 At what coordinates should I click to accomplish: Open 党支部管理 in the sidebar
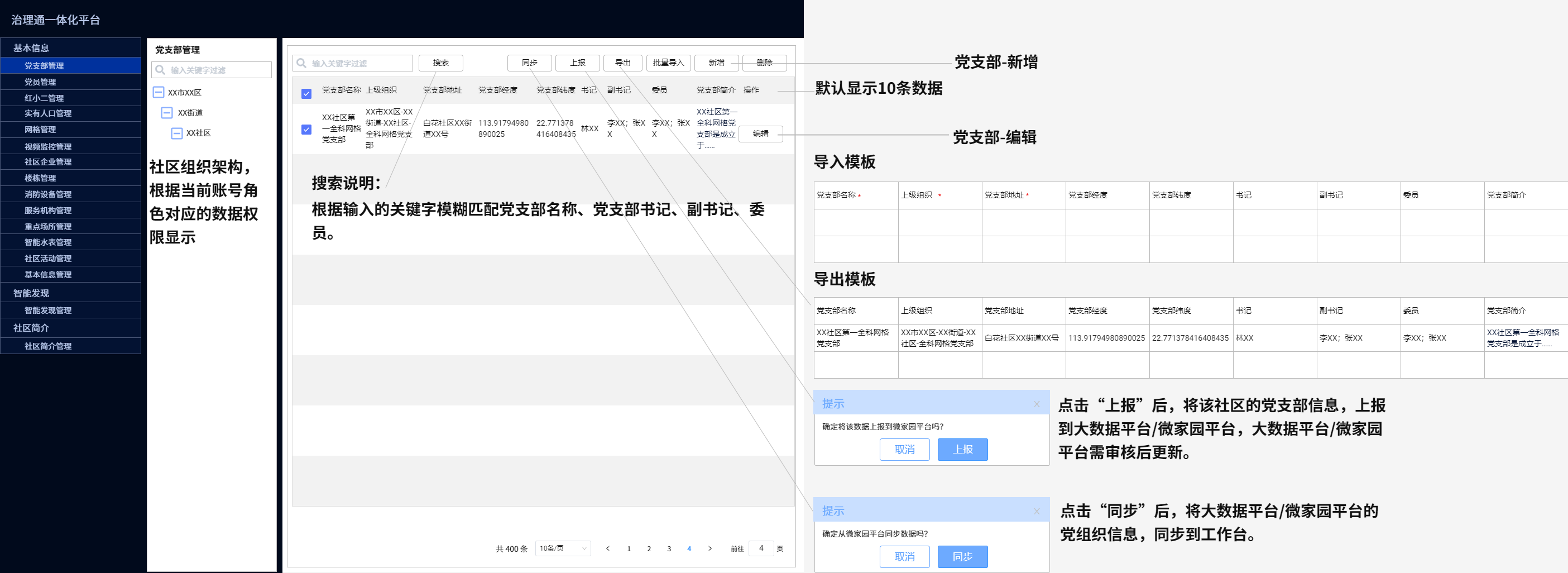pyautogui.click(x=70, y=66)
